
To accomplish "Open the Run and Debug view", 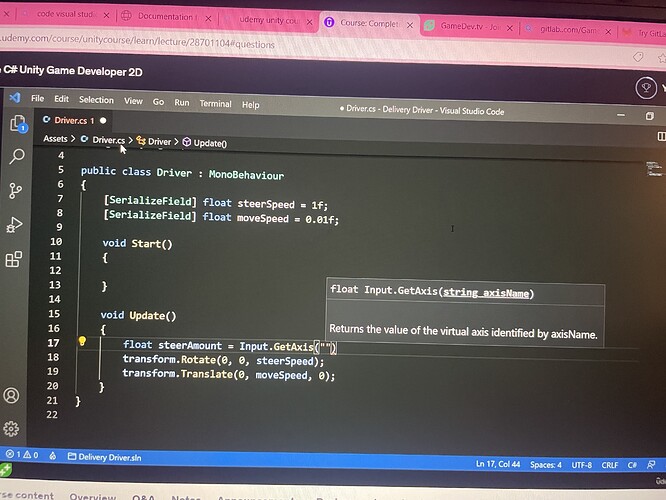I will coord(14,225).
